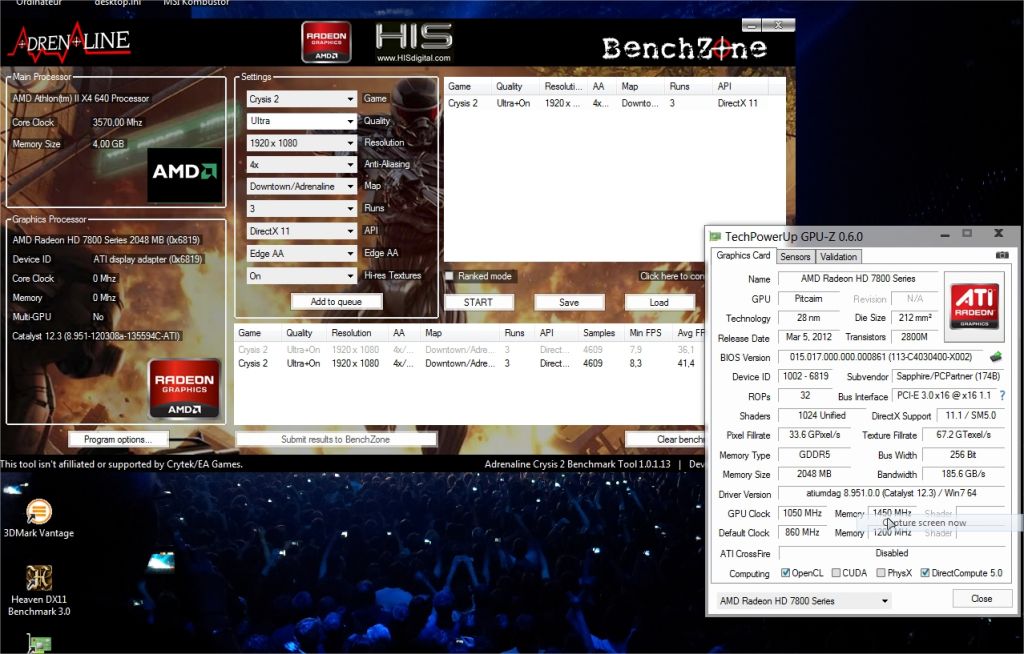Select the results row with Min FPS 8,3
This screenshot has height=654, width=1024.
click(470, 363)
